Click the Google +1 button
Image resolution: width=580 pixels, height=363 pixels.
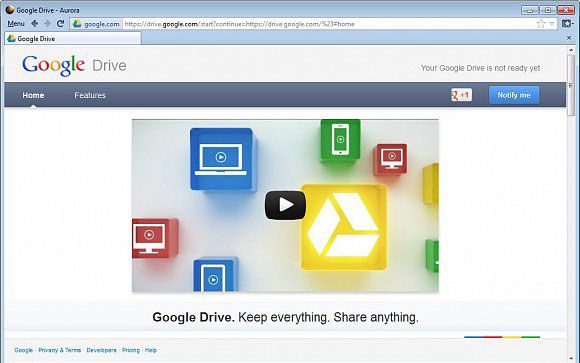point(461,95)
